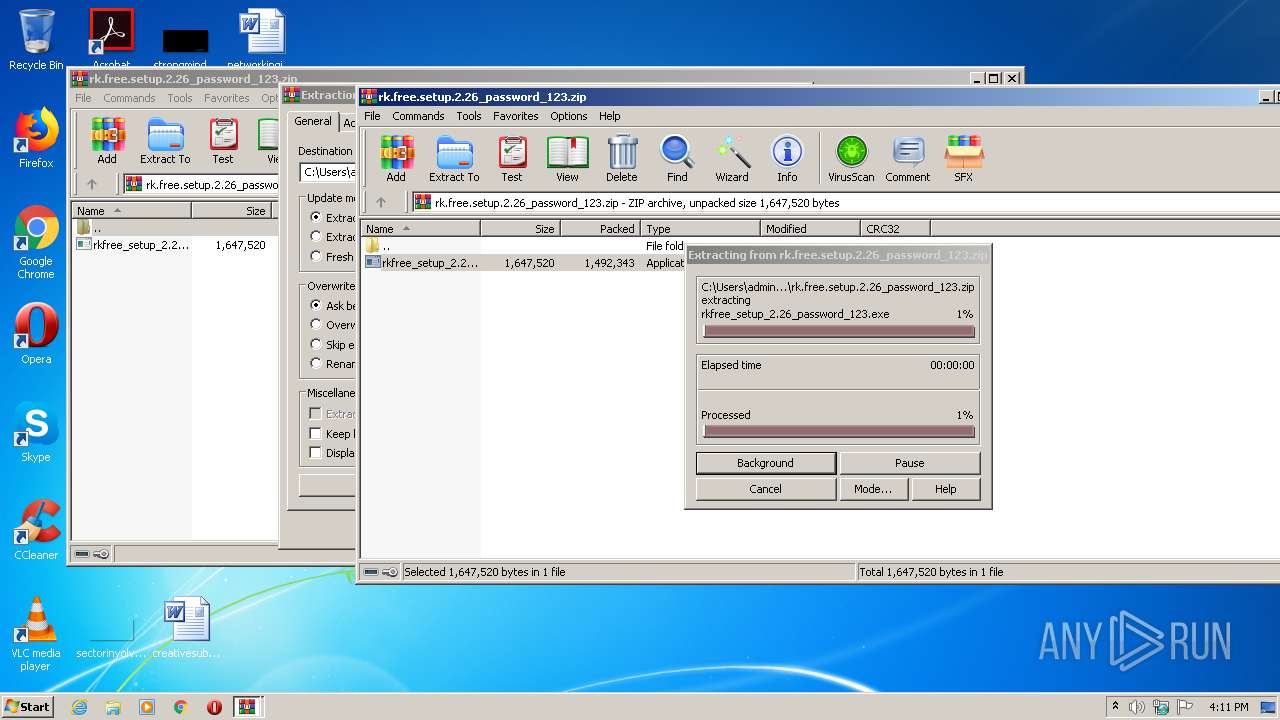Open Find tool in WinRAR toolbar
Viewport: 1280px width, 720px height.
pyautogui.click(x=677, y=159)
